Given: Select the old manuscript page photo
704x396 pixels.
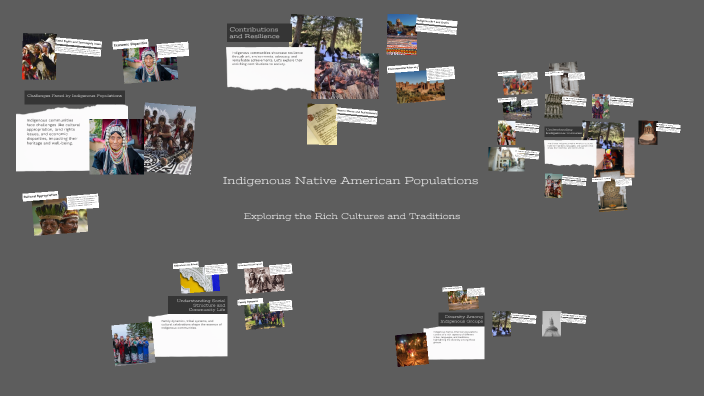Looking at the screenshot, I should 322,124.
